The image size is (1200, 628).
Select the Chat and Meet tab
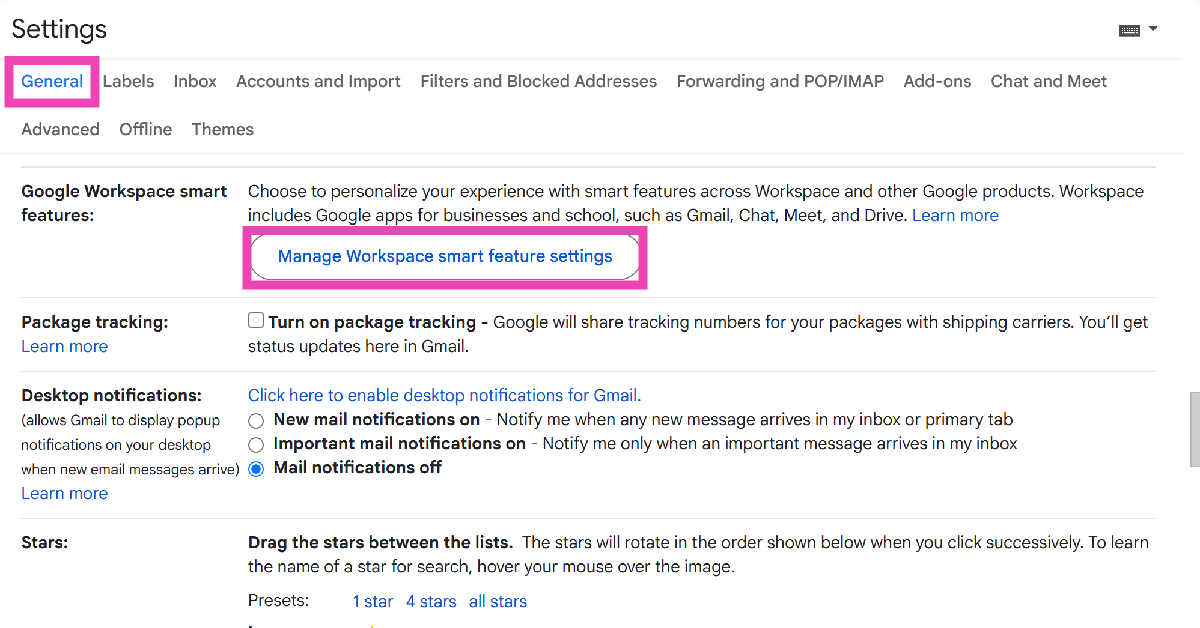point(1048,81)
